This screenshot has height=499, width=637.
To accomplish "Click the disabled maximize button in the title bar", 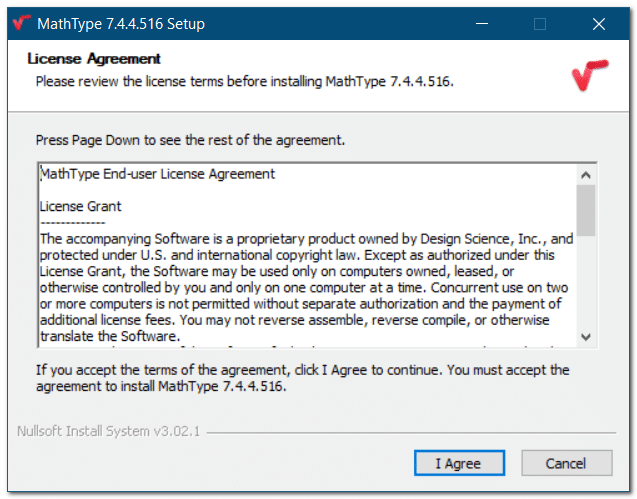I will [x=540, y=23].
